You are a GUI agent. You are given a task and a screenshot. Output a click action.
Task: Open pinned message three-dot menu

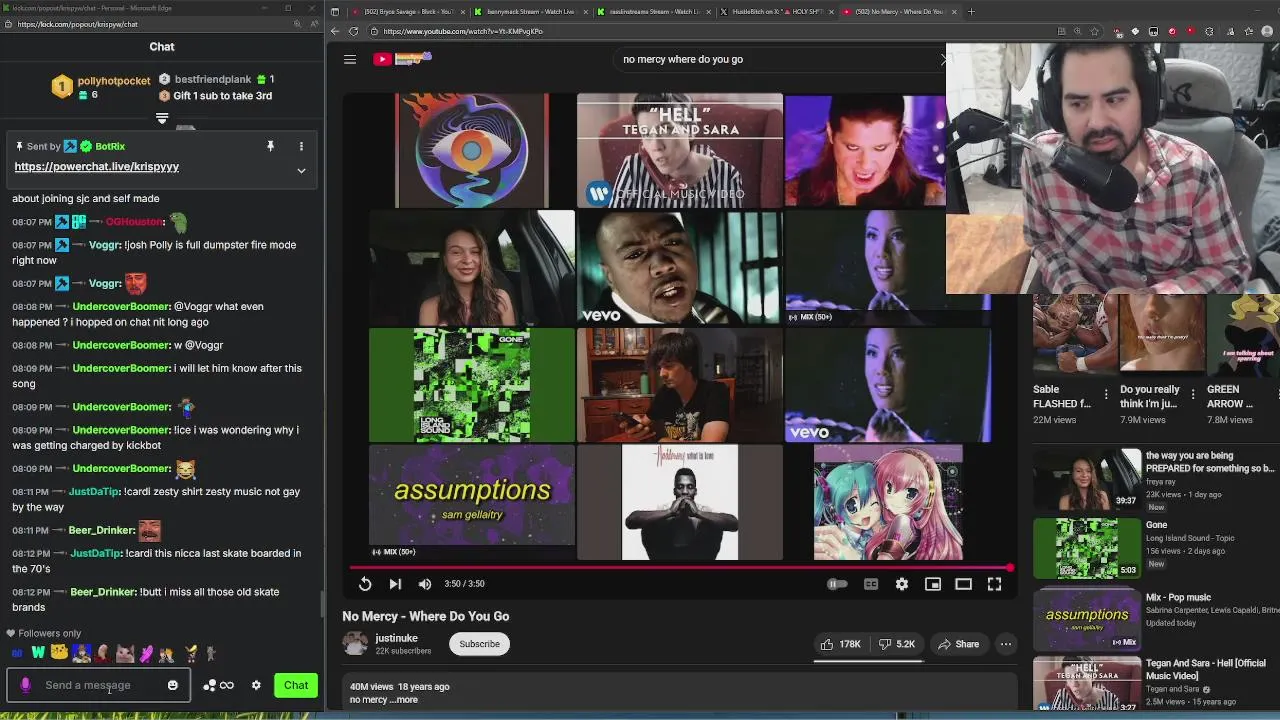[301, 147]
